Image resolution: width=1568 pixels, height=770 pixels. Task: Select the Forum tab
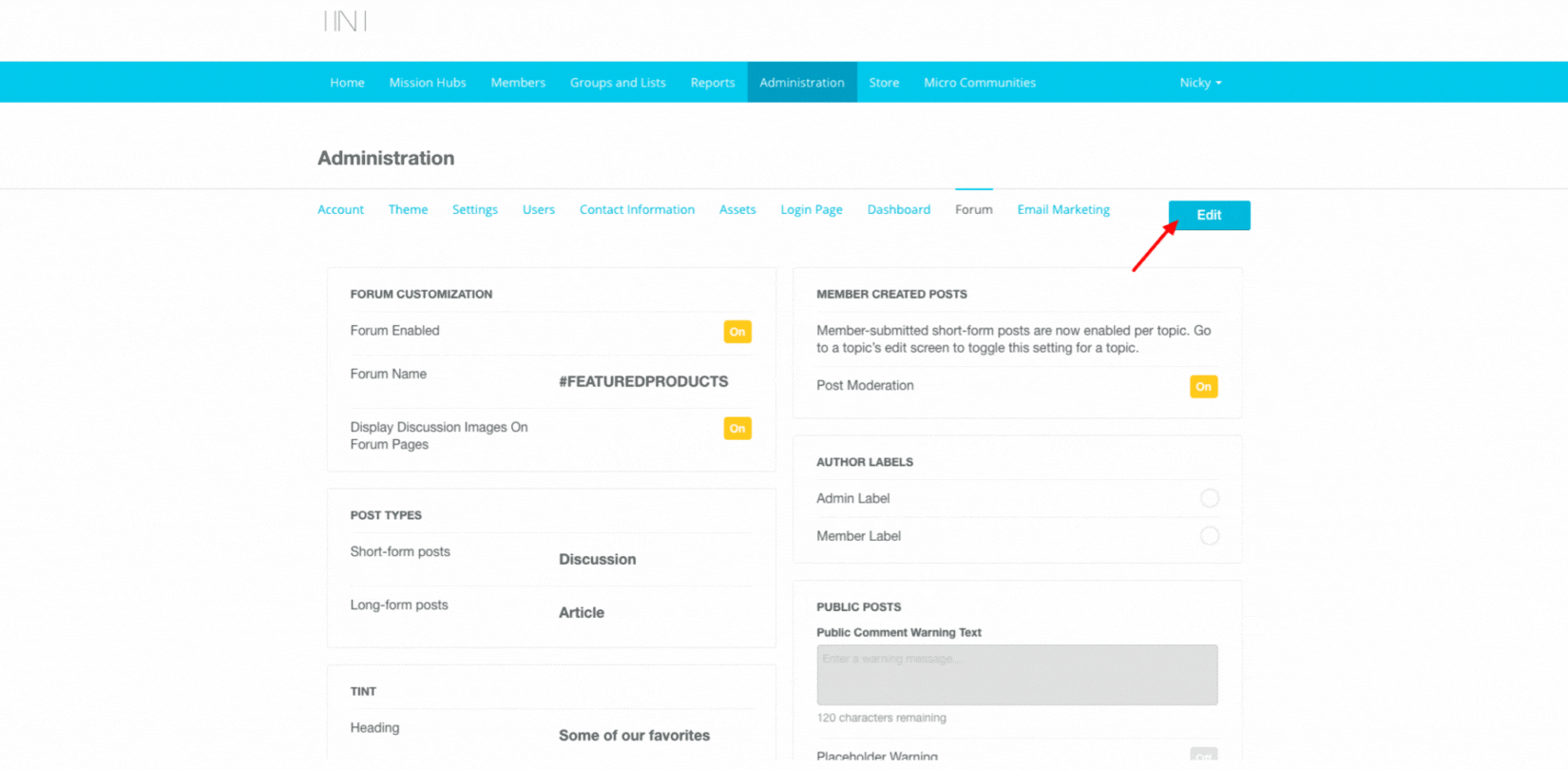pyautogui.click(x=974, y=209)
